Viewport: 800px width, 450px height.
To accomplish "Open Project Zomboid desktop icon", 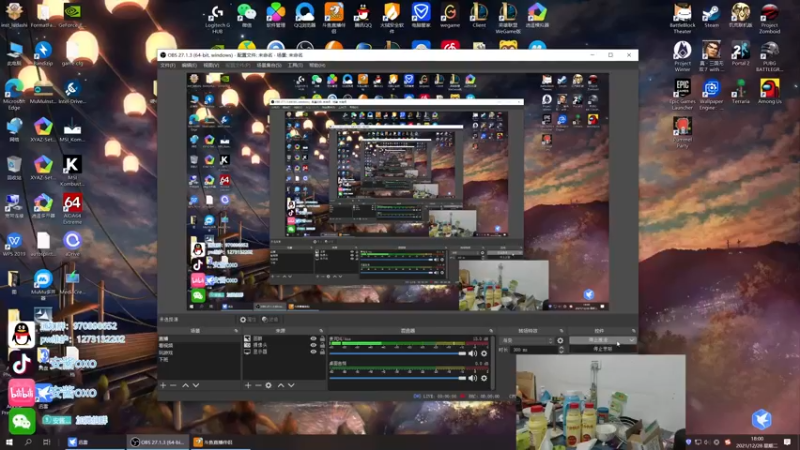I will (769, 18).
